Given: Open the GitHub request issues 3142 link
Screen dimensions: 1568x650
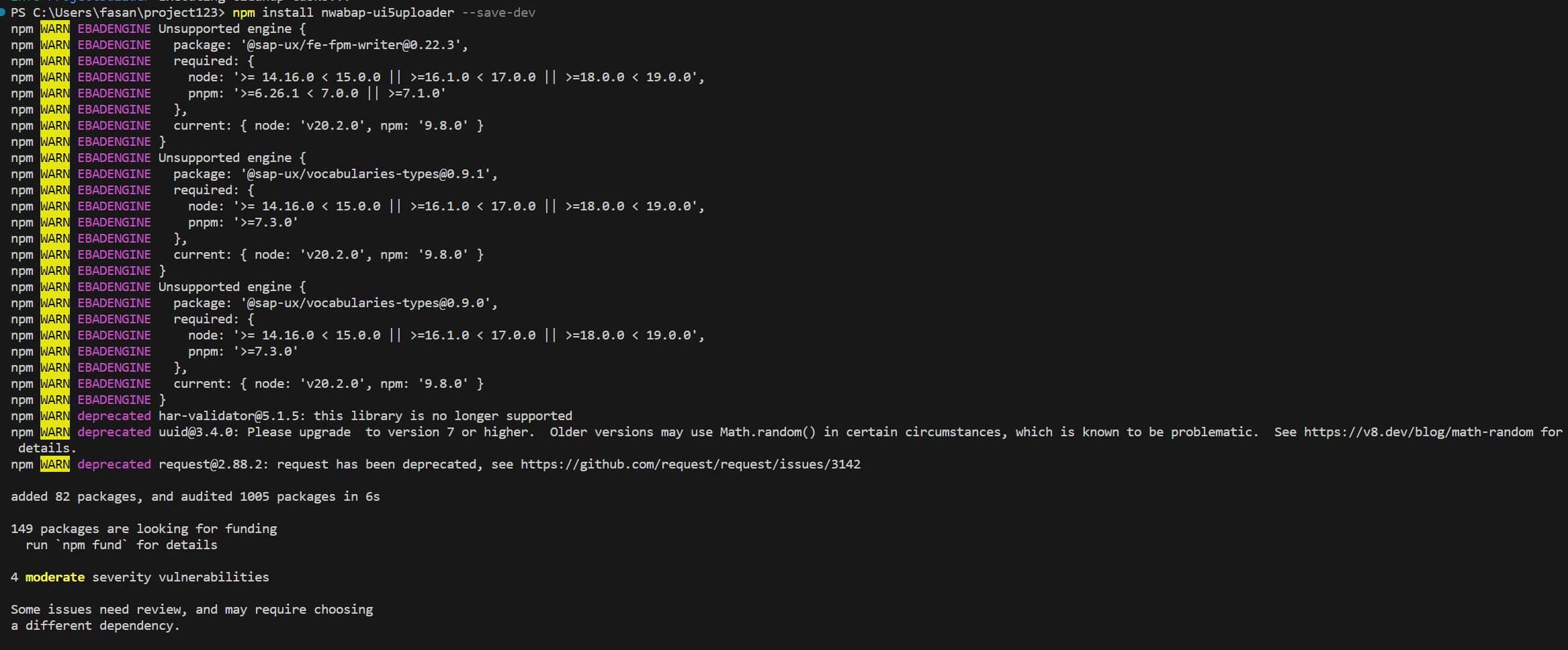Looking at the screenshot, I should pyautogui.click(x=690, y=464).
